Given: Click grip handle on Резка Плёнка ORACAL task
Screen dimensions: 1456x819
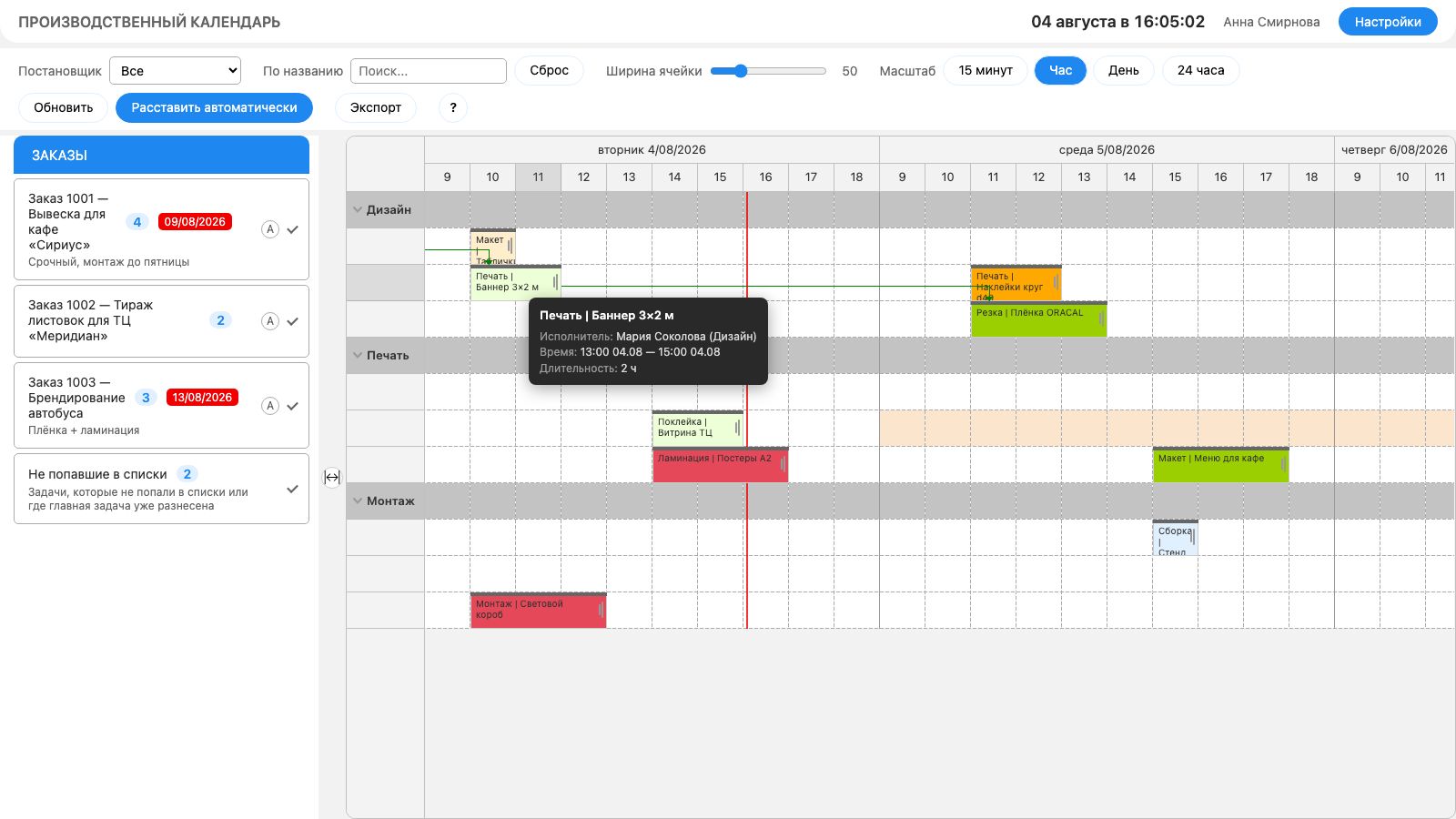Looking at the screenshot, I should pos(1101,318).
